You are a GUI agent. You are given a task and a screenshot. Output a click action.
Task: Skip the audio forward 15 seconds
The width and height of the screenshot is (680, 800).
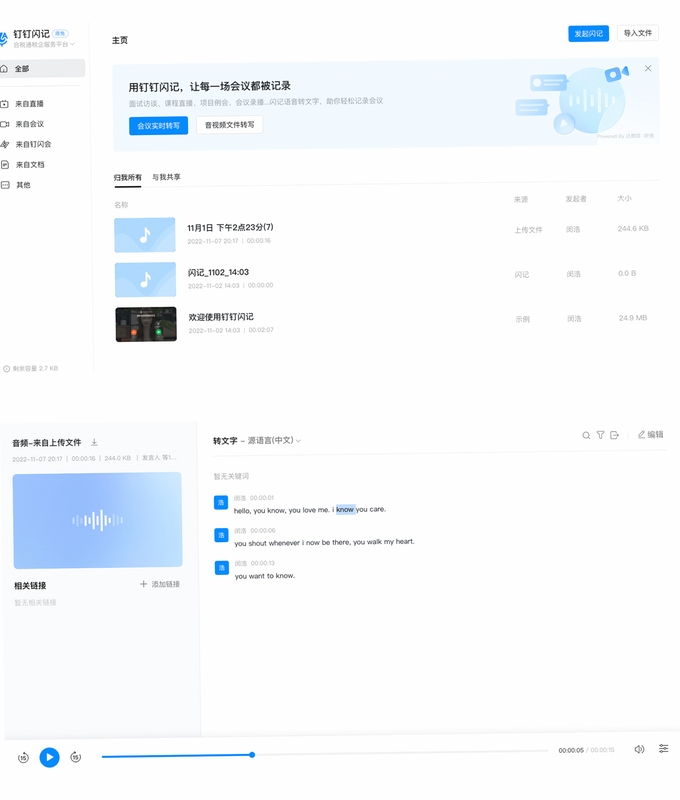click(x=75, y=757)
